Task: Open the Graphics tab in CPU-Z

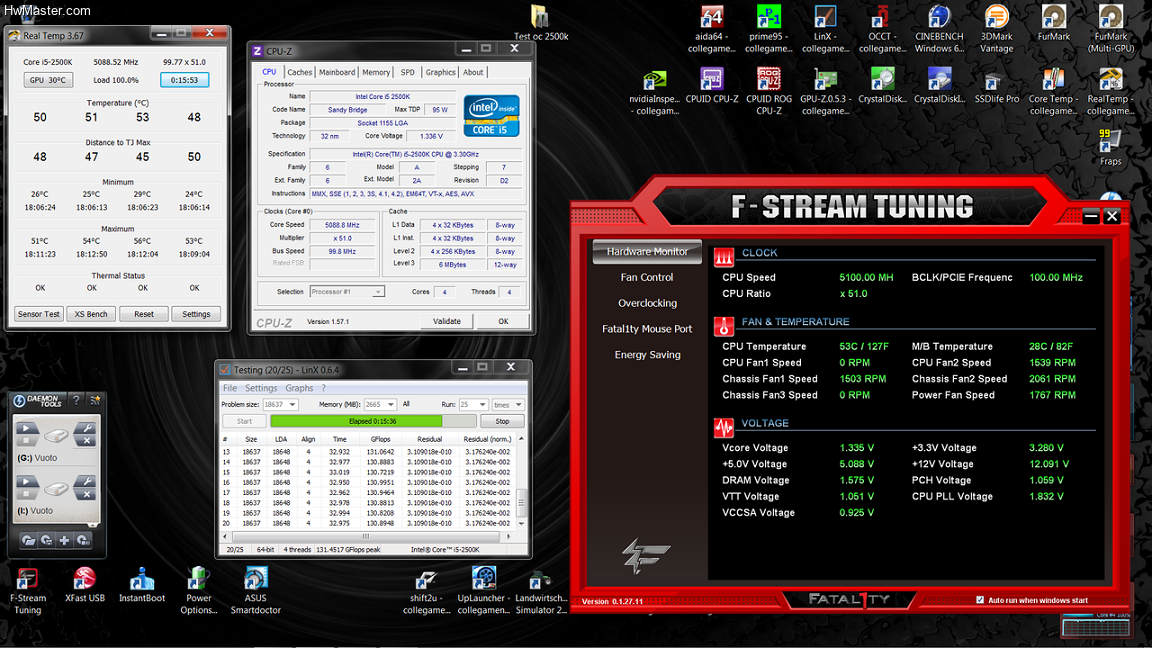Action: pyautogui.click(x=440, y=72)
